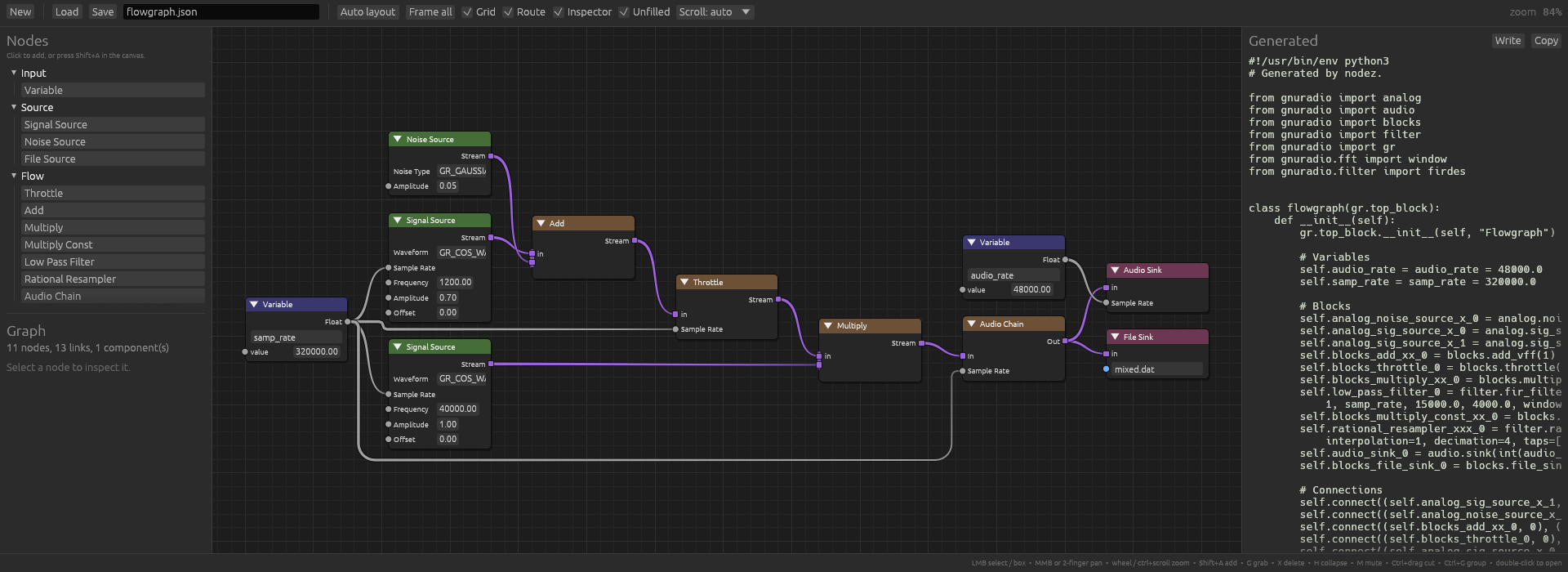Click the New button
Image resolution: width=1568 pixels, height=572 pixels.
[x=20, y=11]
